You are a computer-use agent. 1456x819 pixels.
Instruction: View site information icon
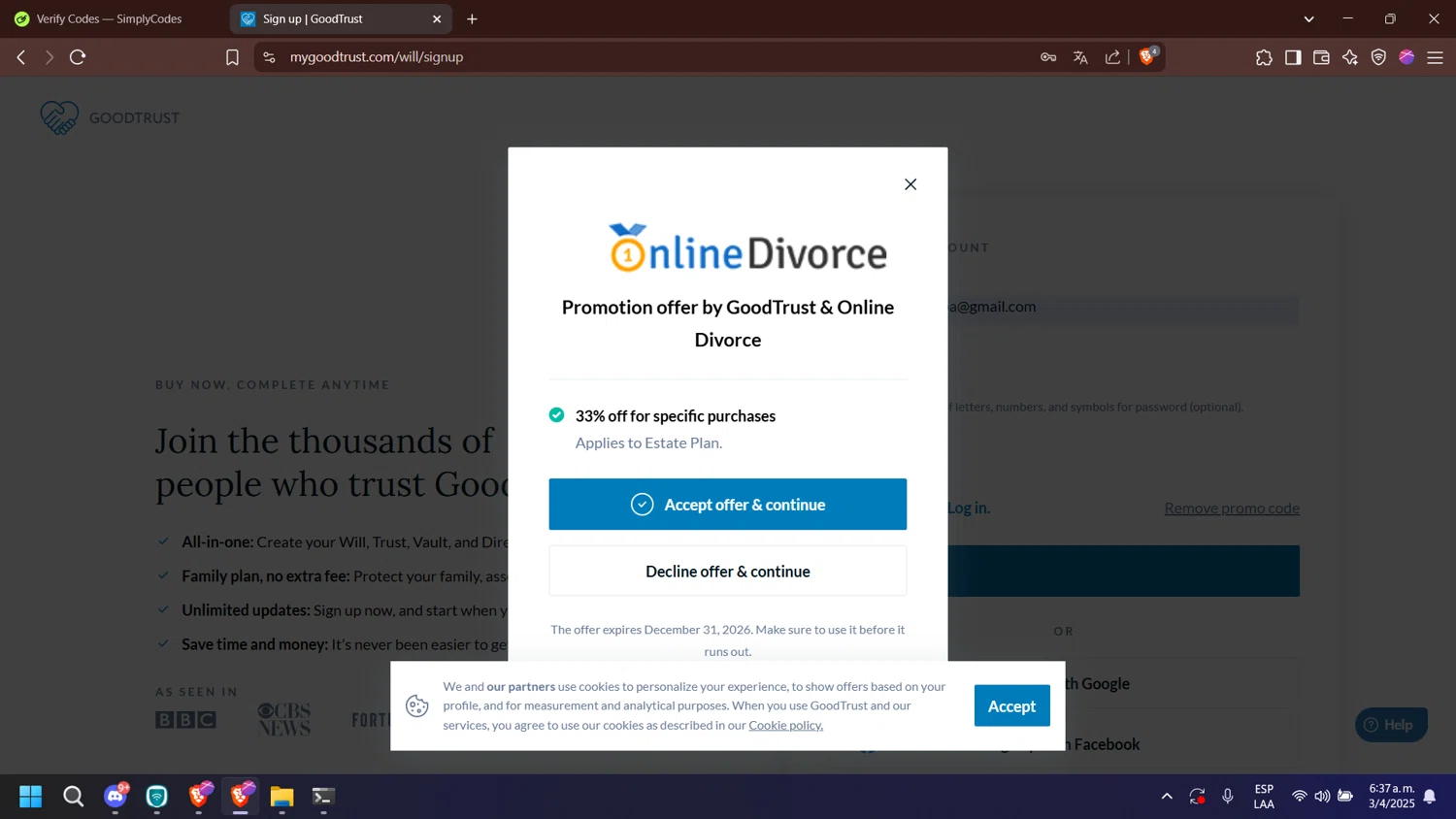click(270, 57)
